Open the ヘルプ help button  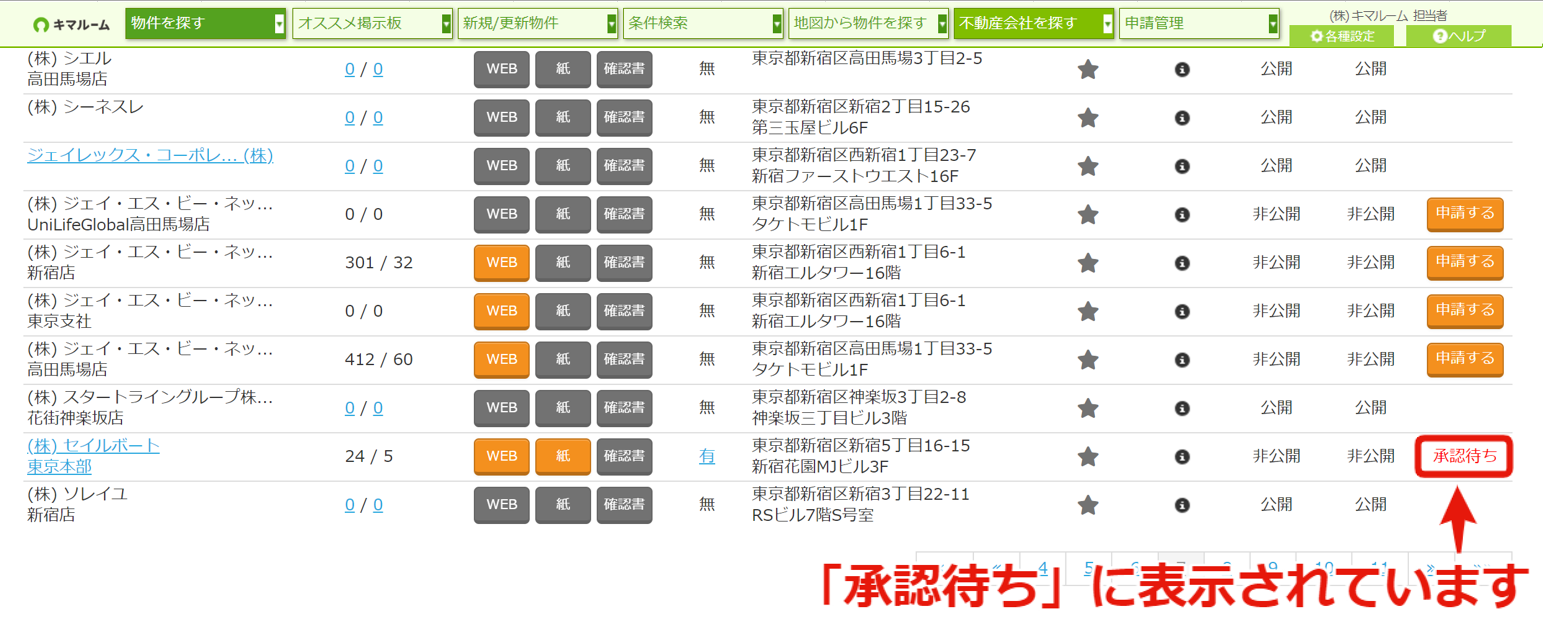(1458, 36)
